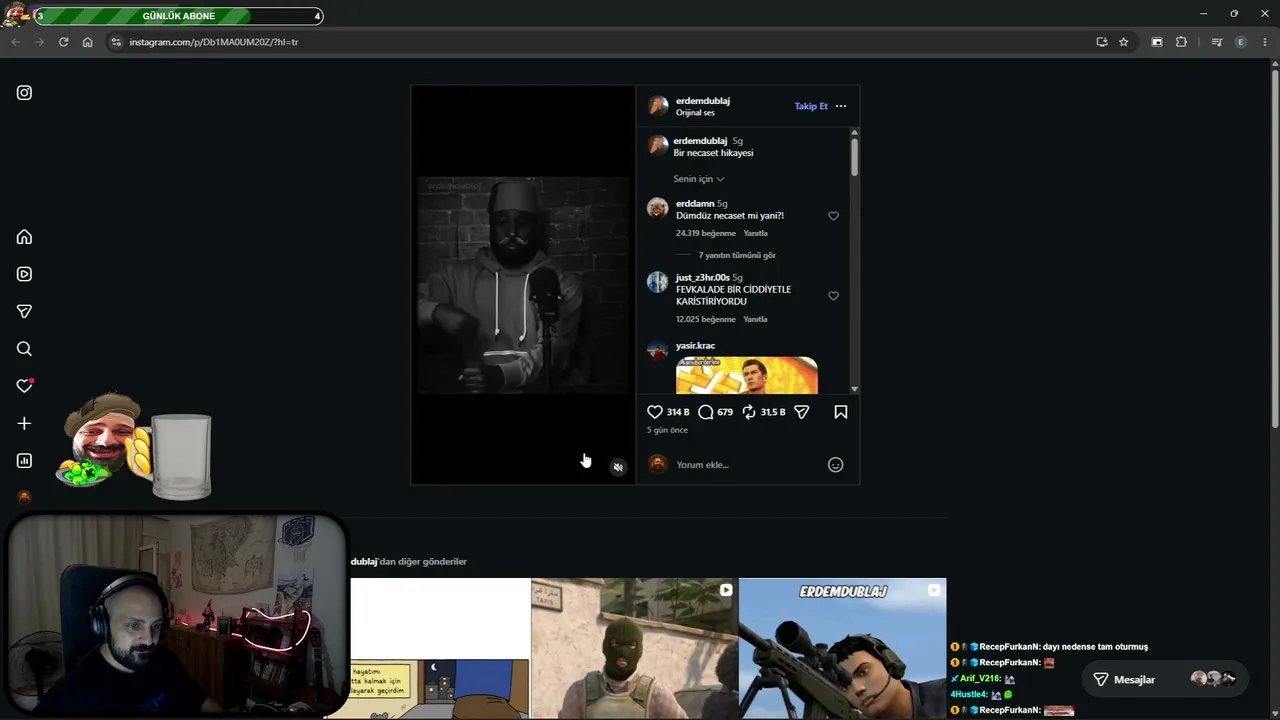The image size is (1280, 720).
Task: Share post via paper plane under the video
Action: pos(801,412)
